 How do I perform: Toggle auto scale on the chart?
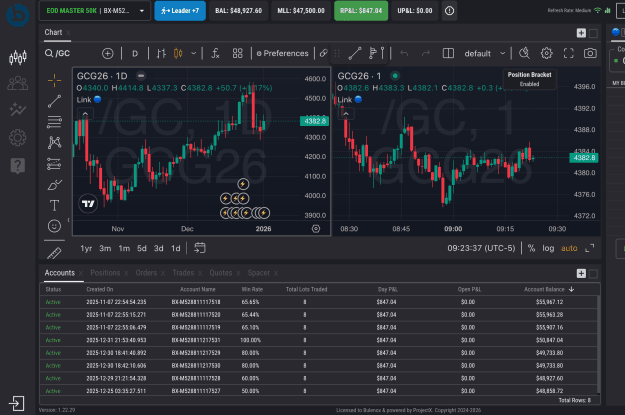pyautogui.click(x=569, y=248)
